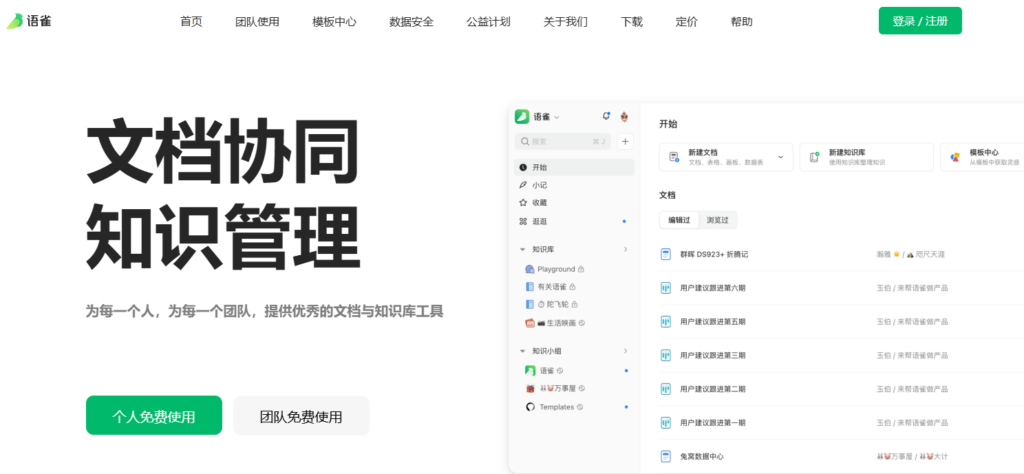This screenshot has width=1024, height=474.
Task: Open 定价 in the top navigation
Action: click(x=686, y=22)
